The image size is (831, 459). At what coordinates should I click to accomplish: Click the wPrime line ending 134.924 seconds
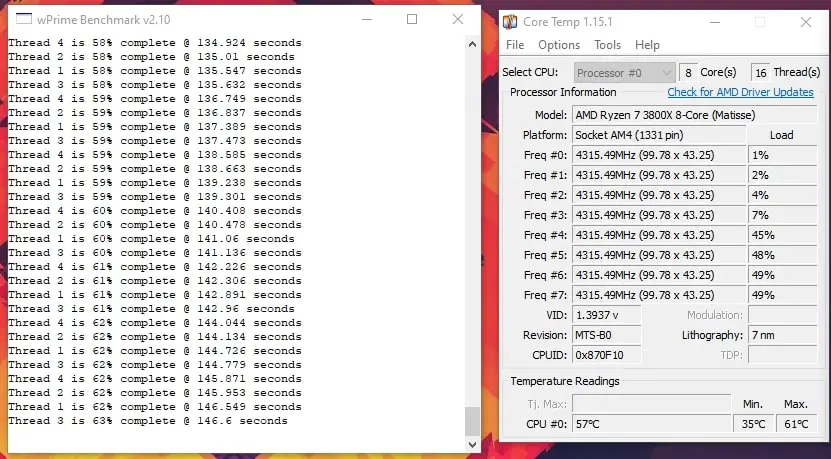coord(155,43)
